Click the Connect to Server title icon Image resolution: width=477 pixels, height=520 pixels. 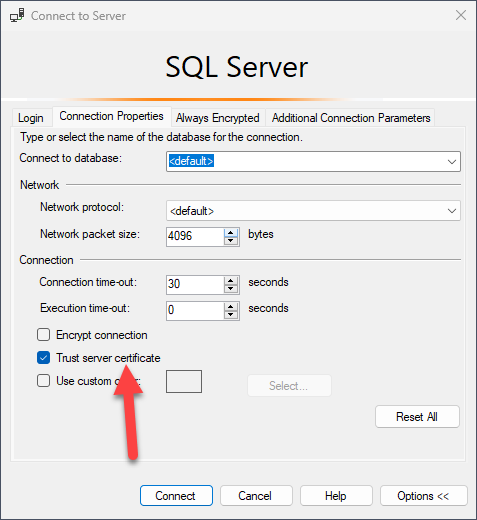pos(17,15)
